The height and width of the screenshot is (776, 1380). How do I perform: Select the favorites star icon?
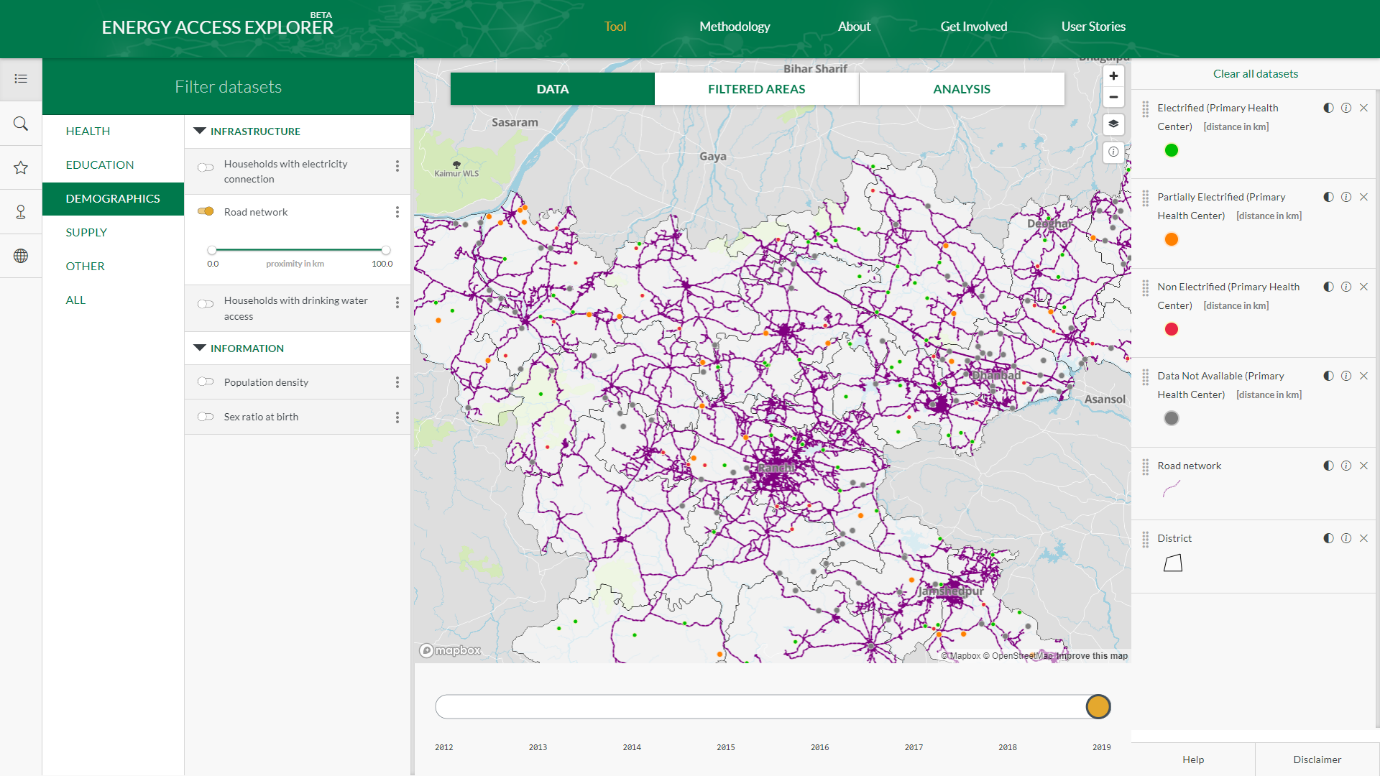click(20, 167)
